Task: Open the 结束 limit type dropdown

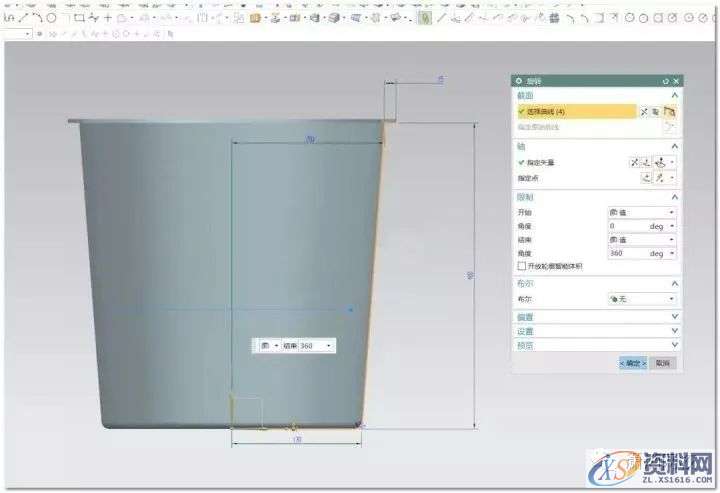Action: 642,240
